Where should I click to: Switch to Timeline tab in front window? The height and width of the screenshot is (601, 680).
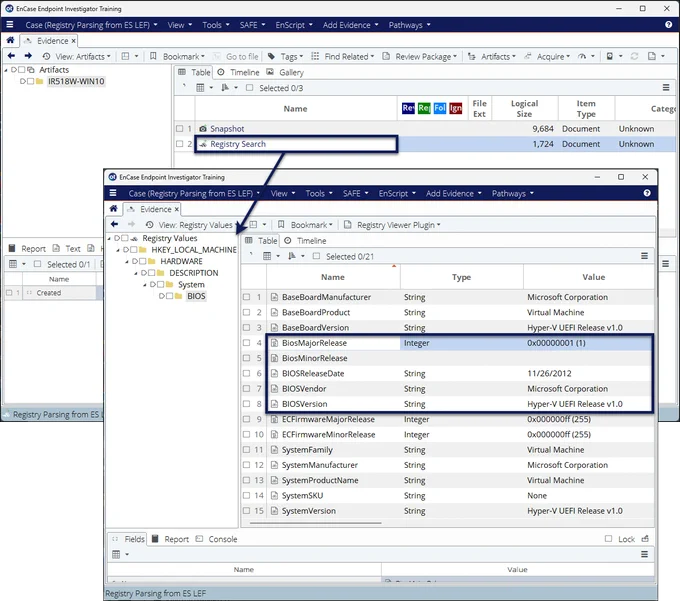pos(305,241)
